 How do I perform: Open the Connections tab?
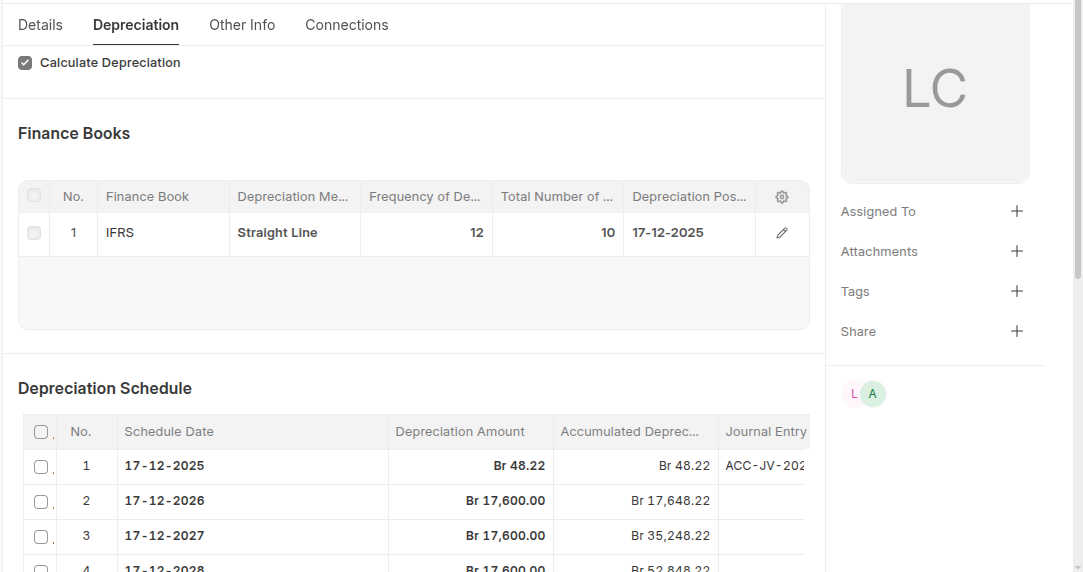347,25
